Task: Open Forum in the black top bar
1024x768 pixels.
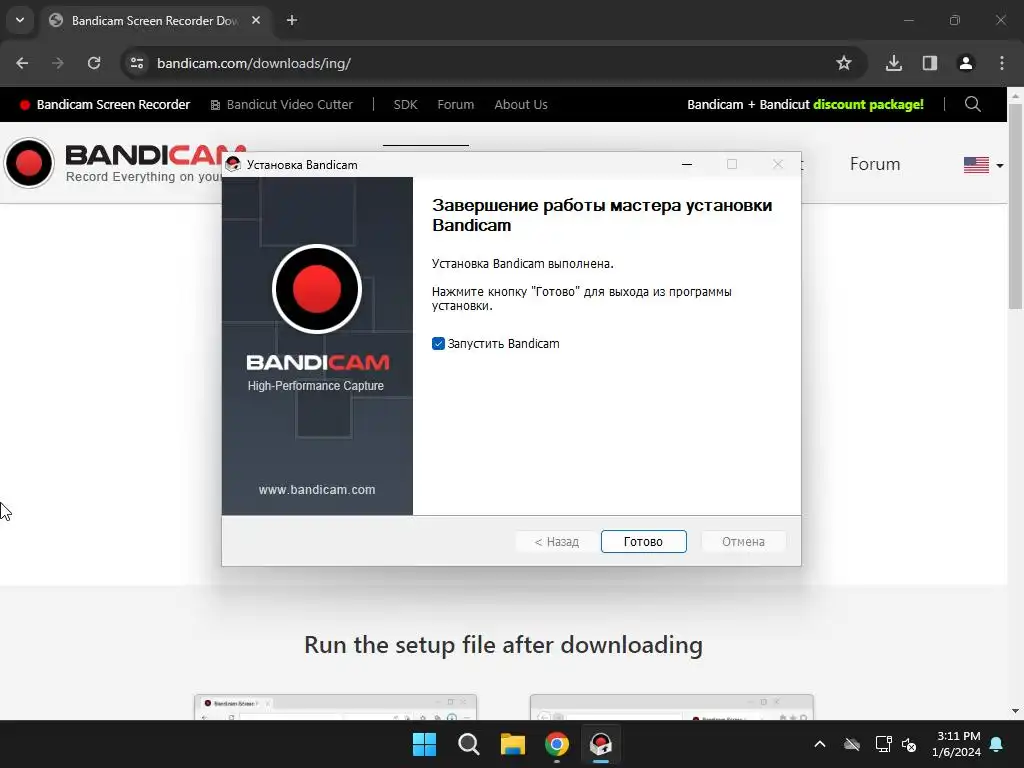Action: coord(456,104)
